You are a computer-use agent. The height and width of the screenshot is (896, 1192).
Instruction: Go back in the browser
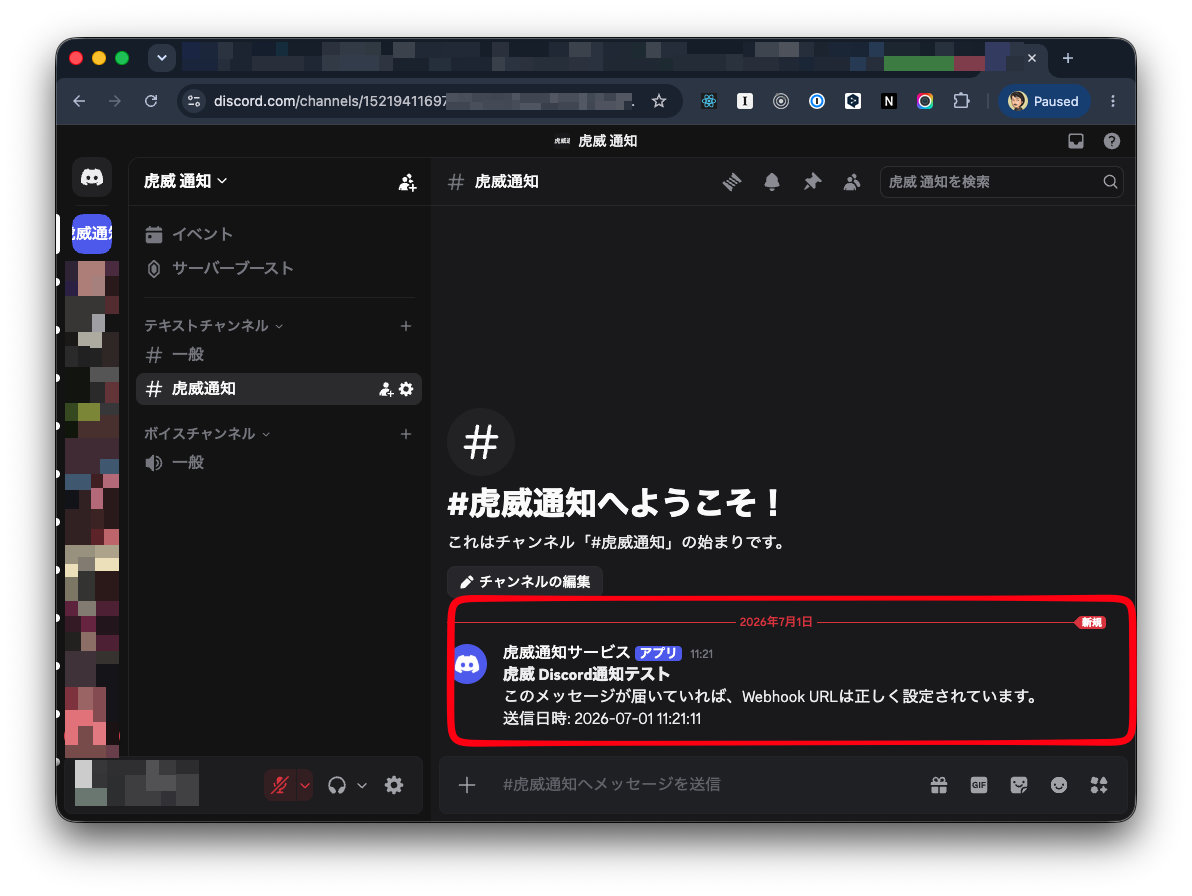tap(79, 101)
